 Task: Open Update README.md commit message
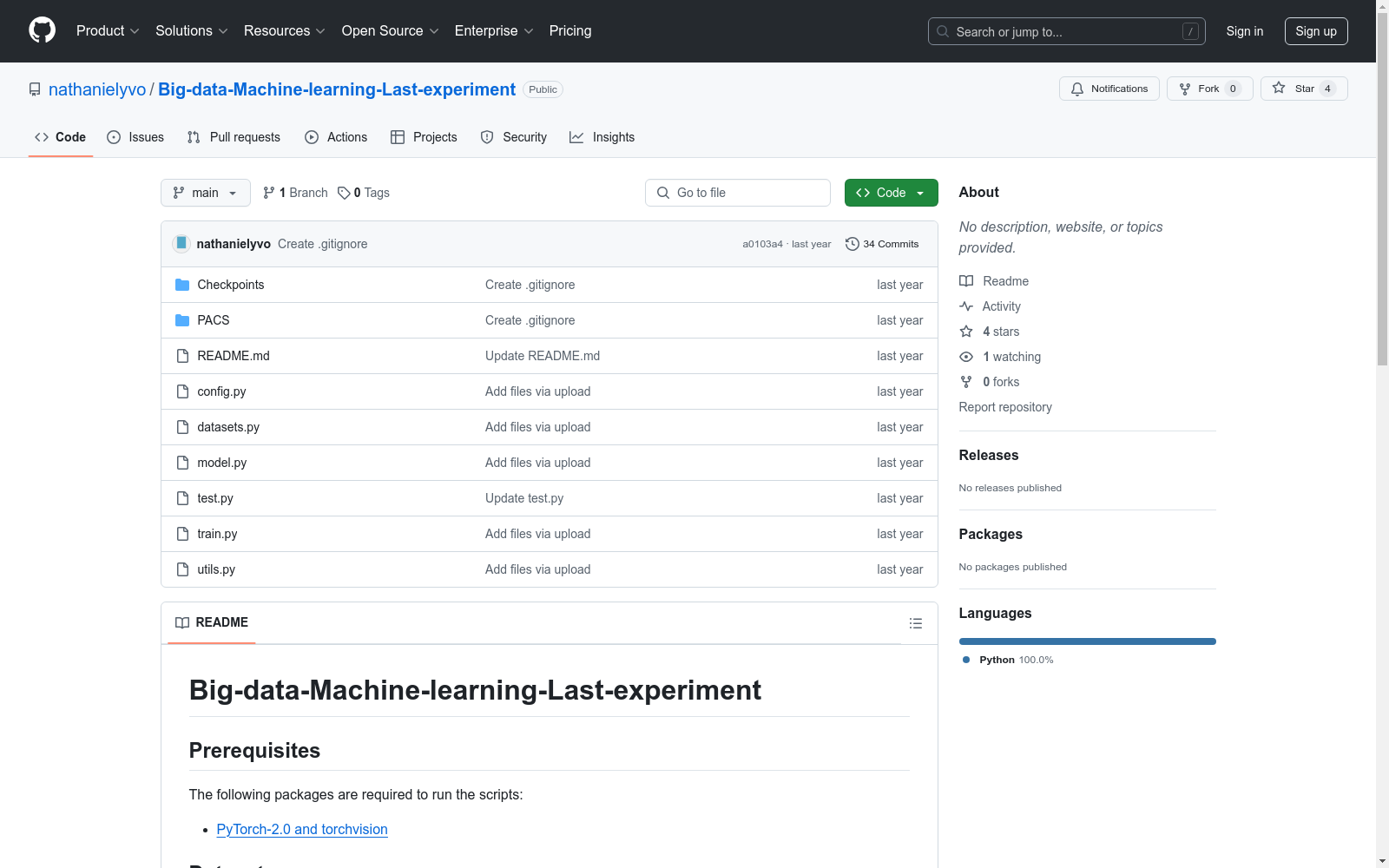(543, 356)
